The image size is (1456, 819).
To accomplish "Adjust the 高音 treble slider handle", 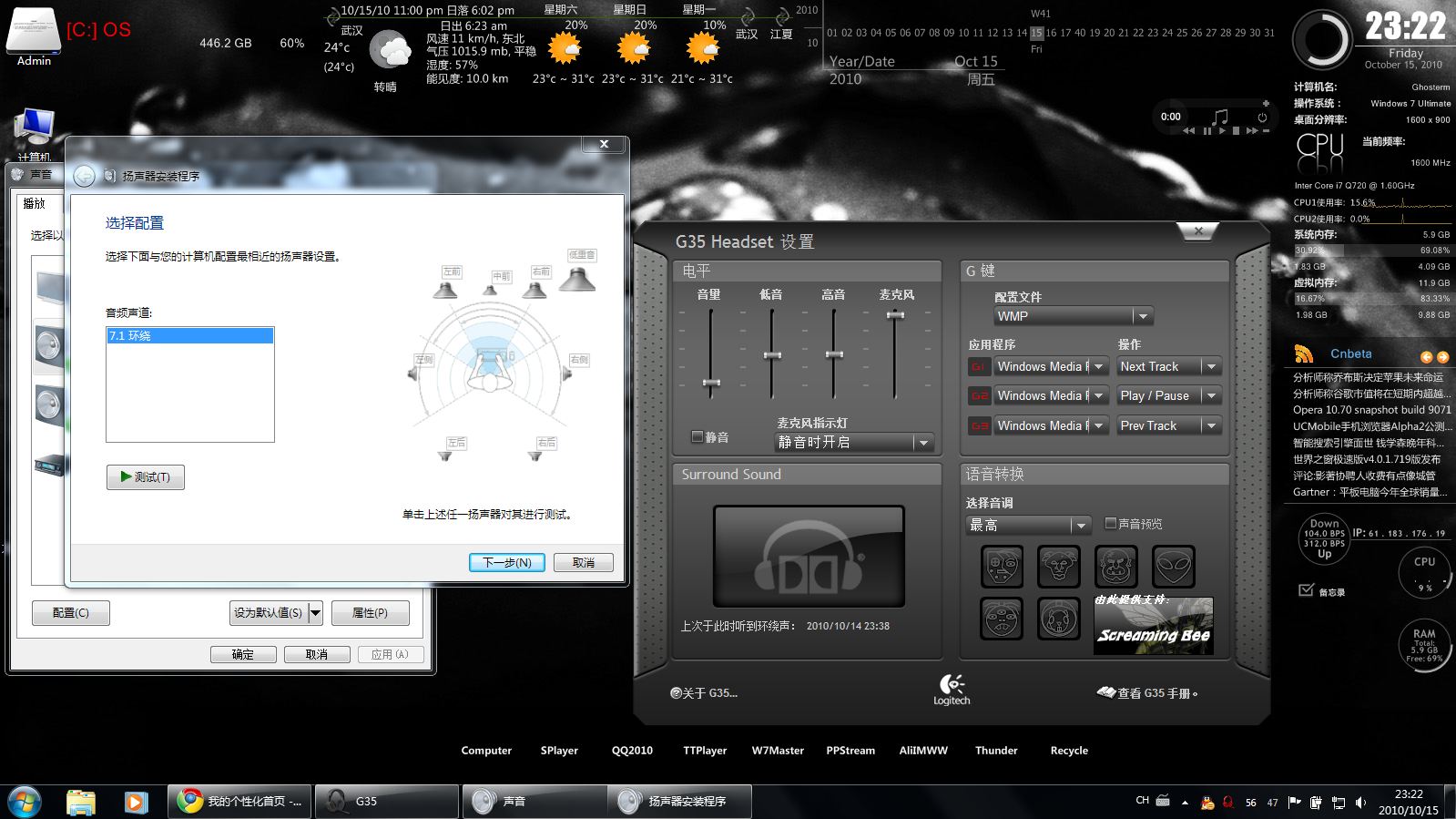I will point(834,354).
